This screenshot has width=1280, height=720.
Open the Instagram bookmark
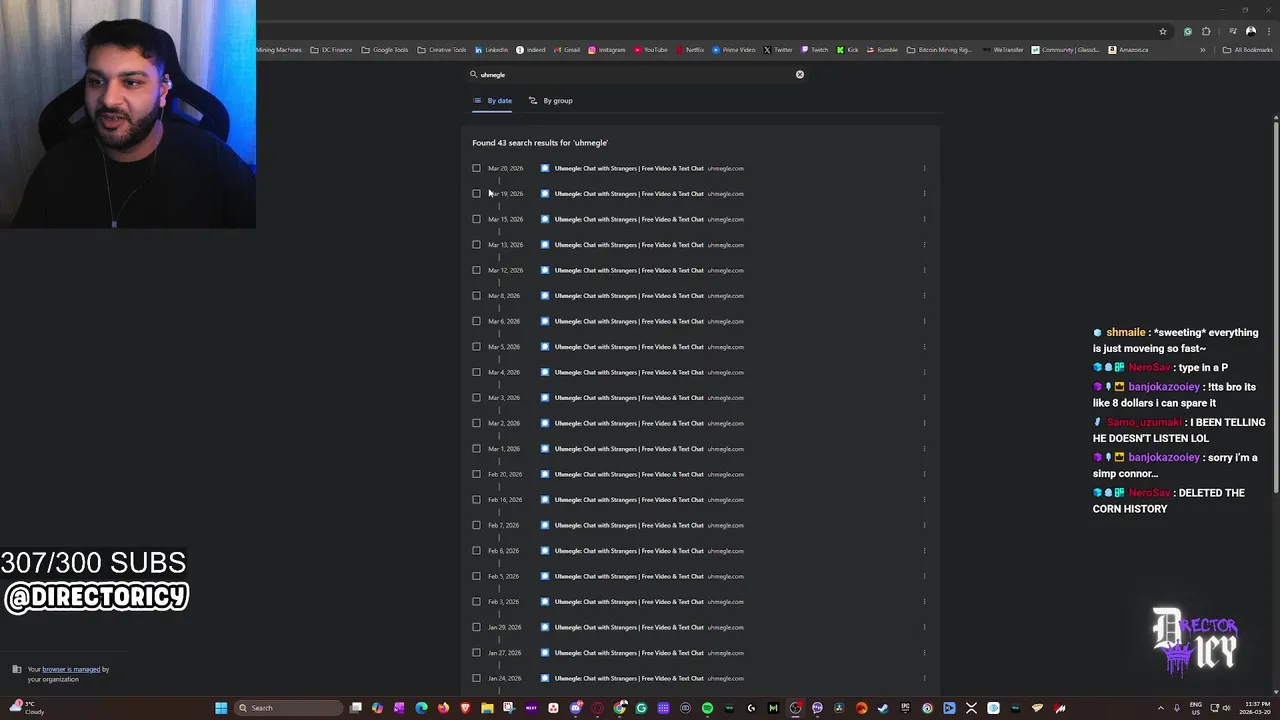(x=607, y=50)
